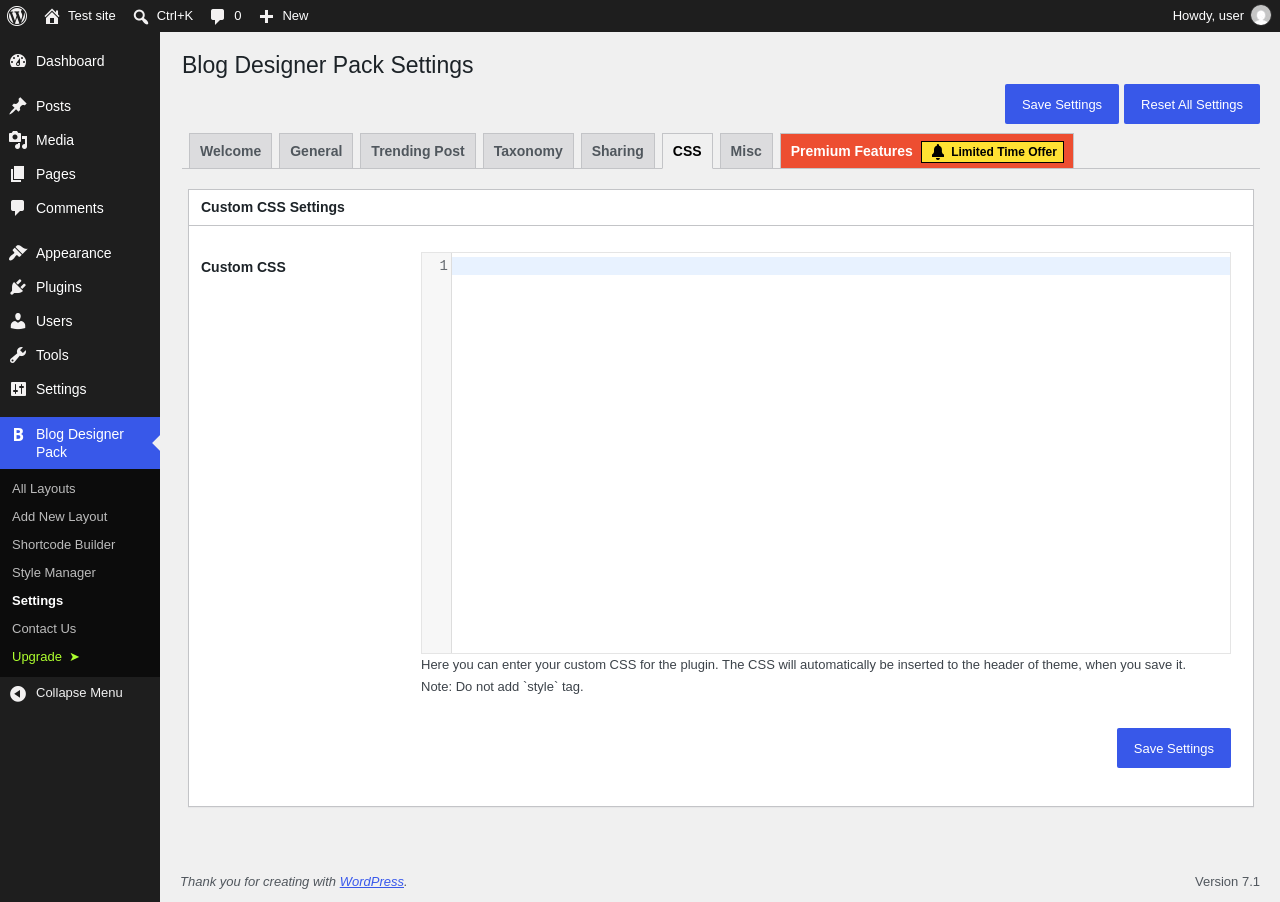The height and width of the screenshot is (902, 1280).
Task: Click the Settings sliders icon in sidebar
Action: (x=18, y=389)
